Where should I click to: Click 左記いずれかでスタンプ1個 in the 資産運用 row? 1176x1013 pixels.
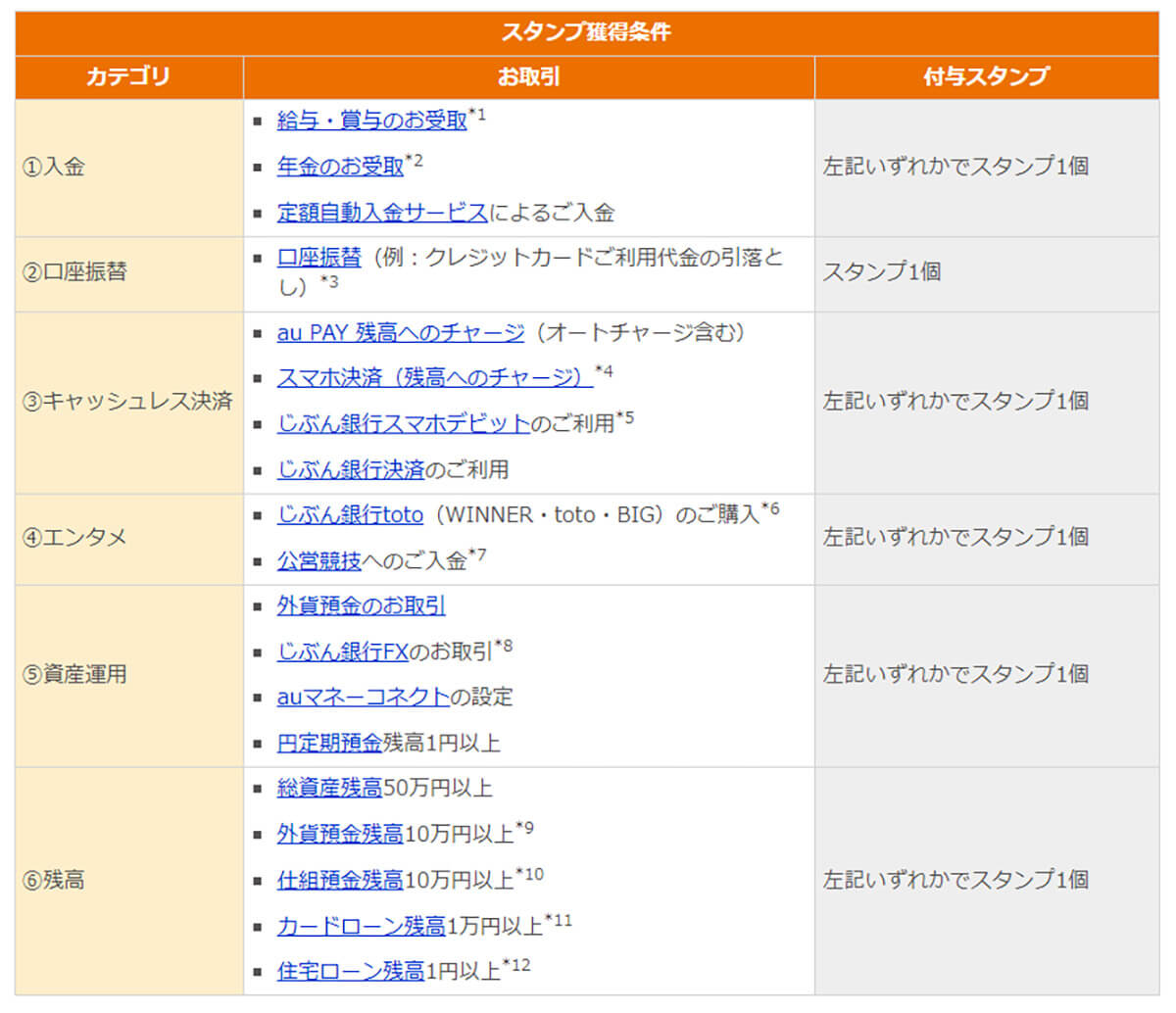(x=955, y=674)
